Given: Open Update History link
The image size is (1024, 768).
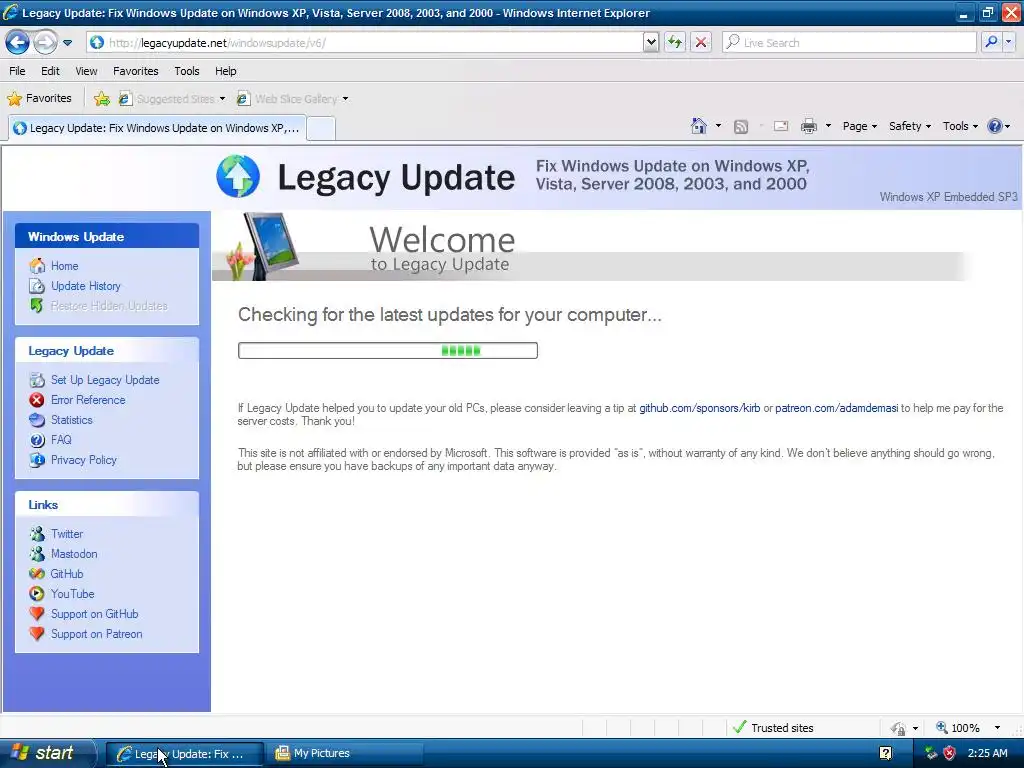Looking at the screenshot, I should (86, 286).
